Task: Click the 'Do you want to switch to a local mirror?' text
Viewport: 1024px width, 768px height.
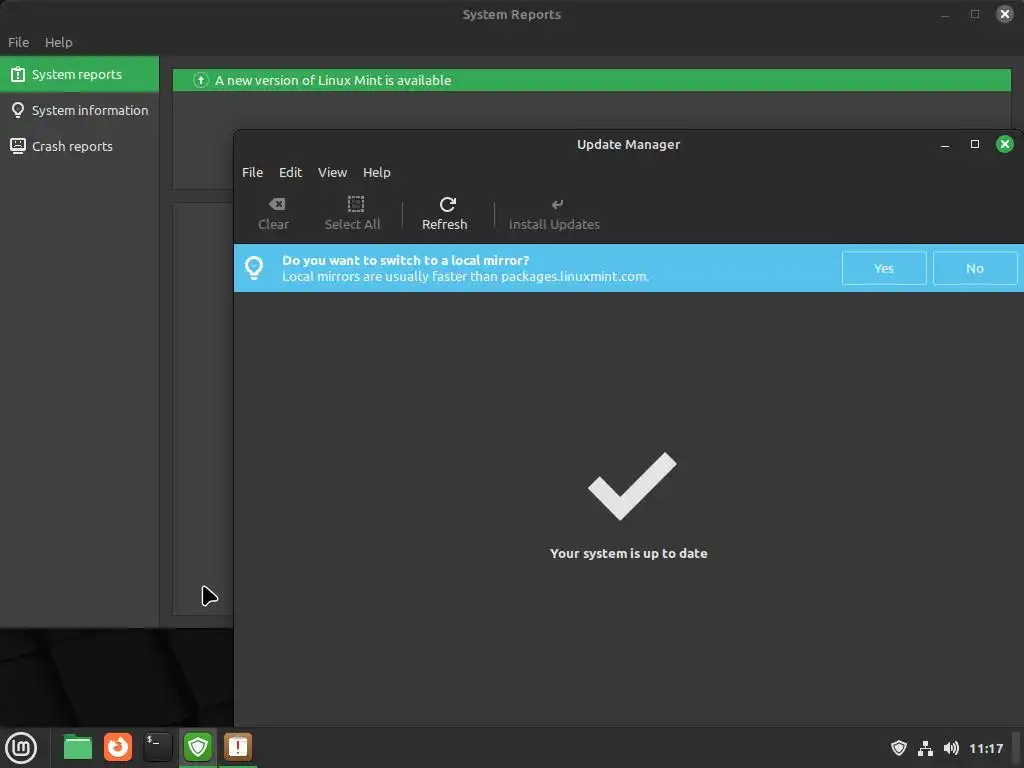Action: [x=406, y=260]
